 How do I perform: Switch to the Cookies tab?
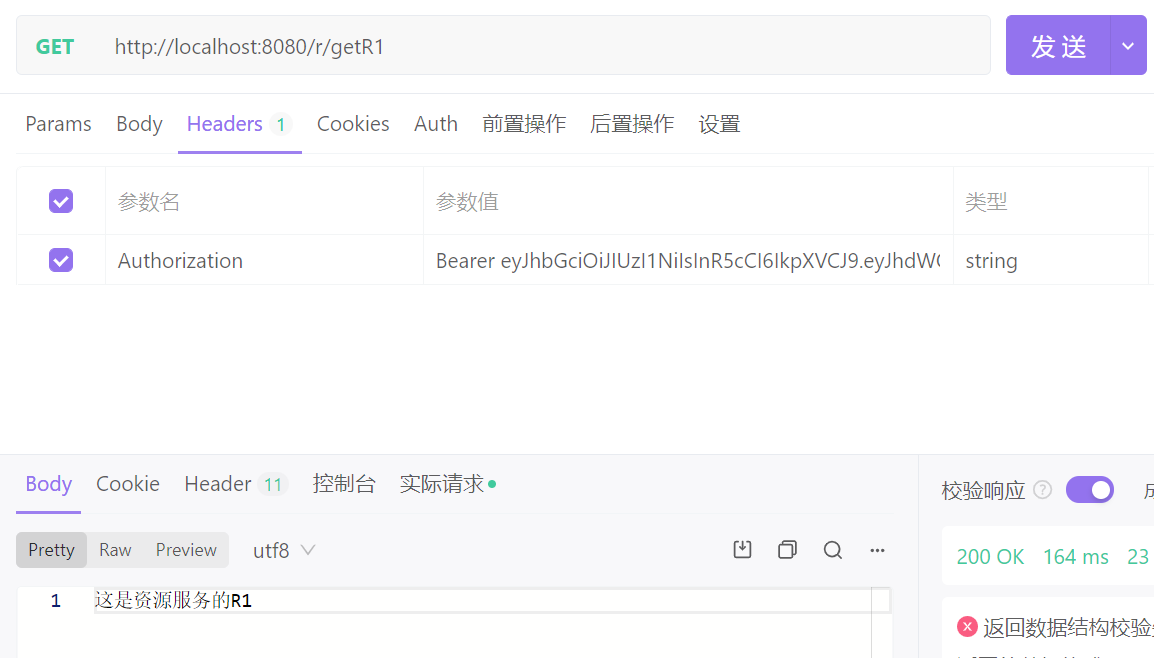(x=353, y=123)
